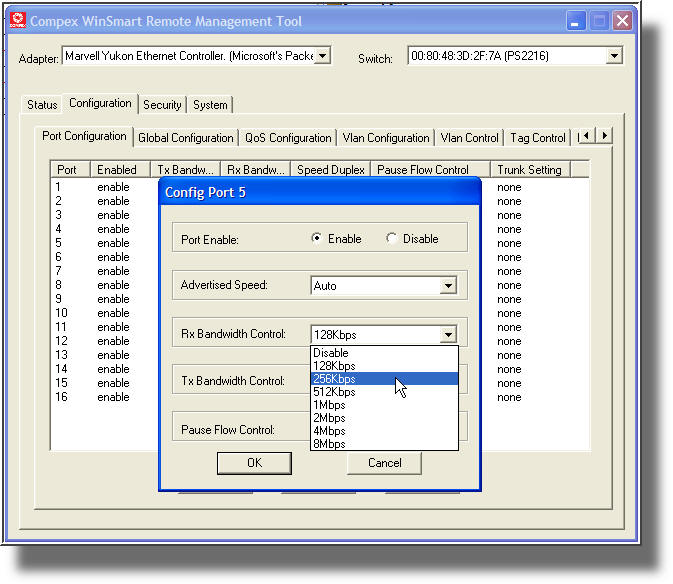
Task: Minimize the WinSmart window
Action: tap(576, 21)
